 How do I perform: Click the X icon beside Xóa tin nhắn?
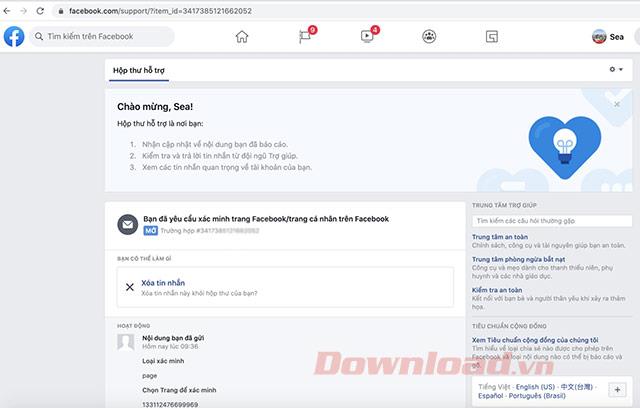[x=130, y=287]
